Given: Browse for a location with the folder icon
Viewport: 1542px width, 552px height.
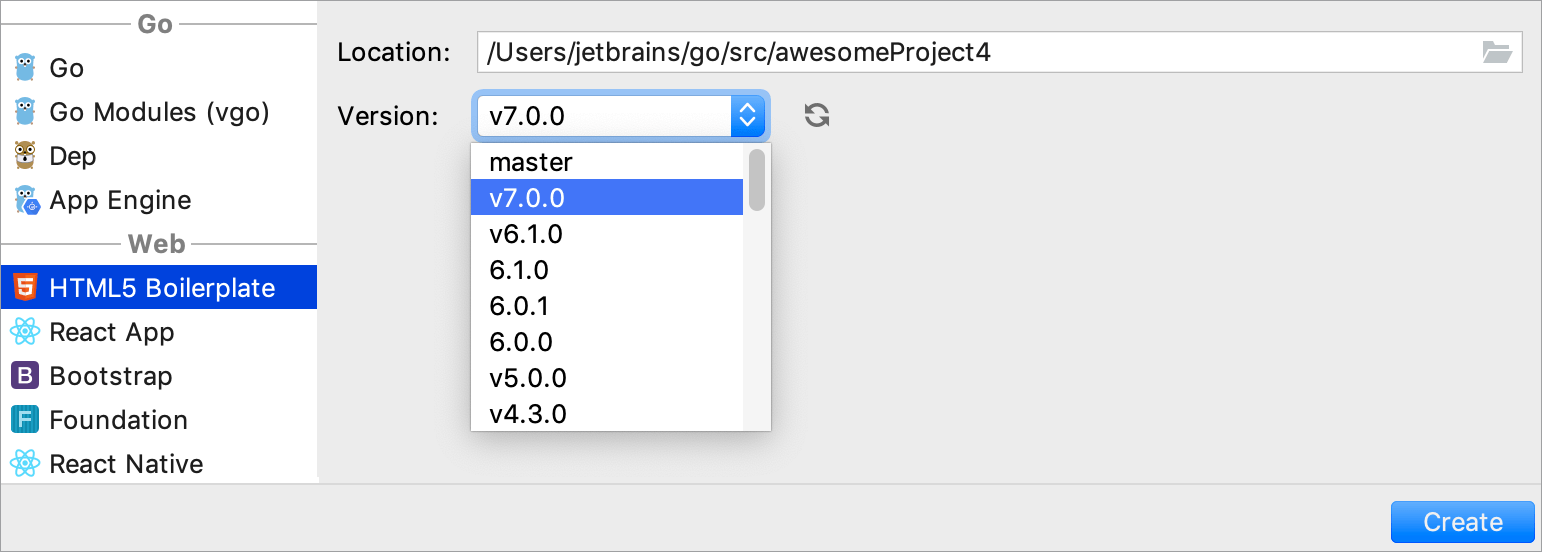Looking at the screenshot, I should (1496, 52).
